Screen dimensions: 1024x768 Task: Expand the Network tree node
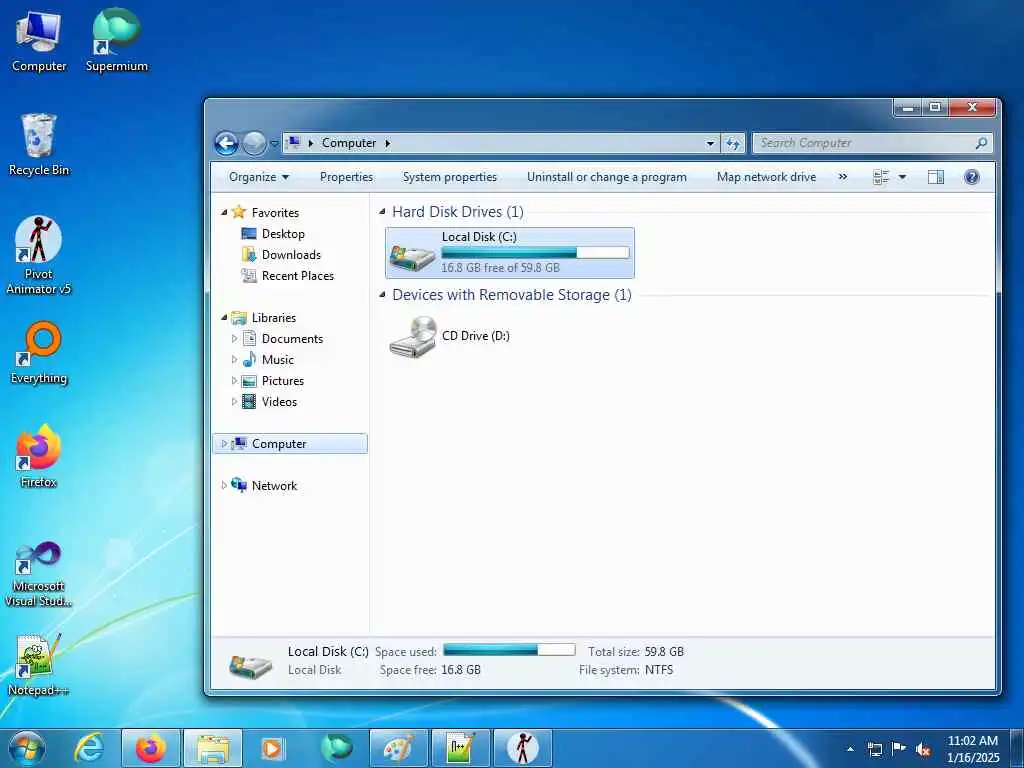click(224, 485)
